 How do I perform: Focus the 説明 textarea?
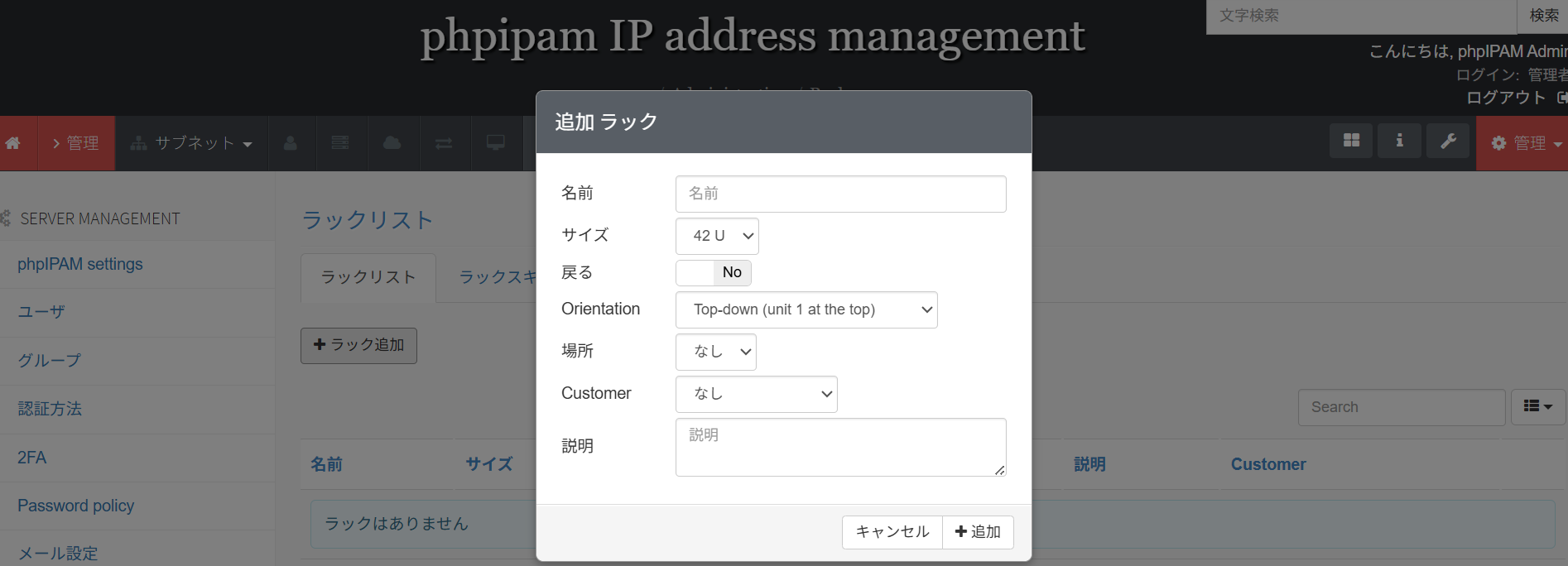841,447
